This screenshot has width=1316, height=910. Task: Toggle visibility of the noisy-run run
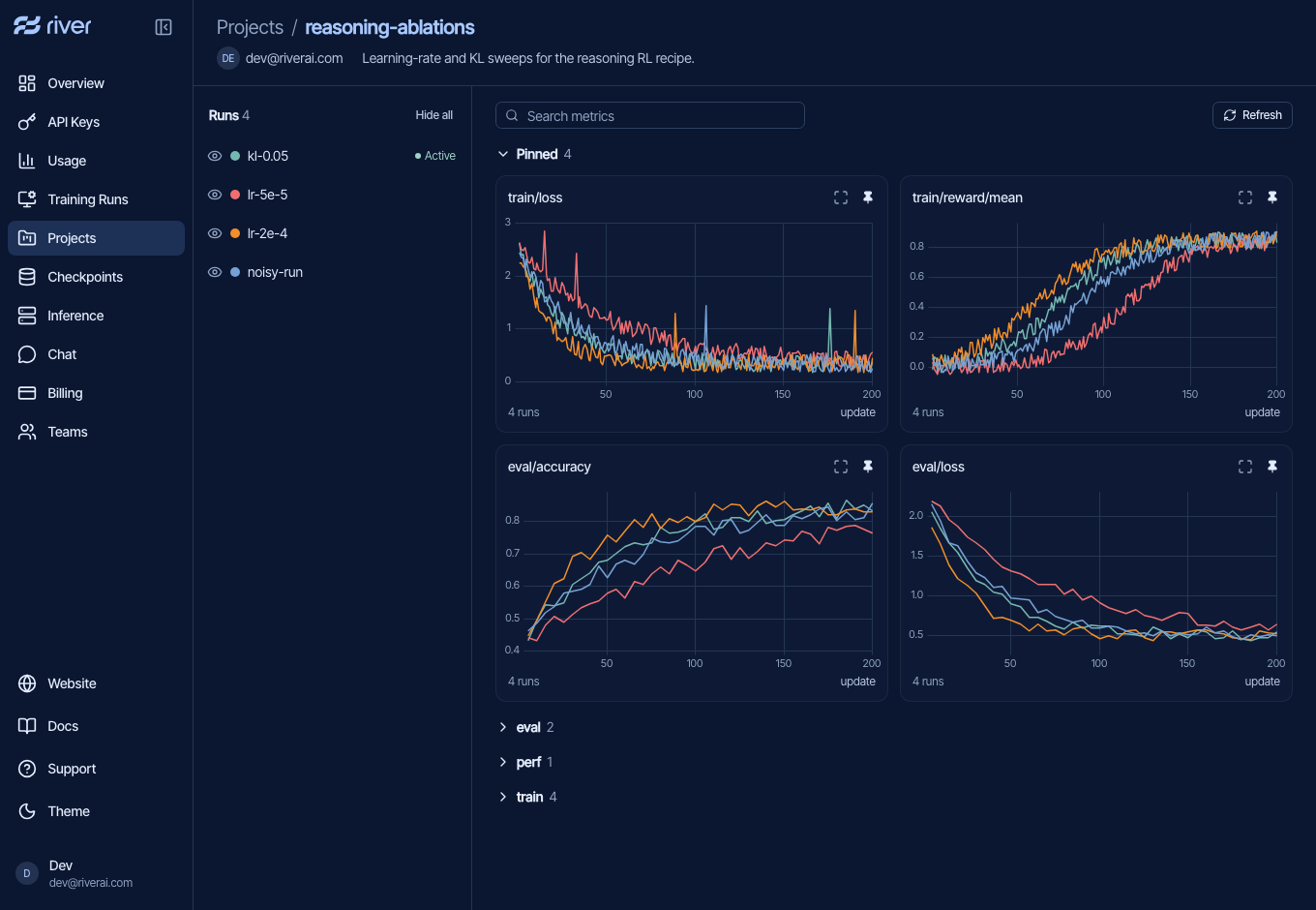(x=215, y=272)
